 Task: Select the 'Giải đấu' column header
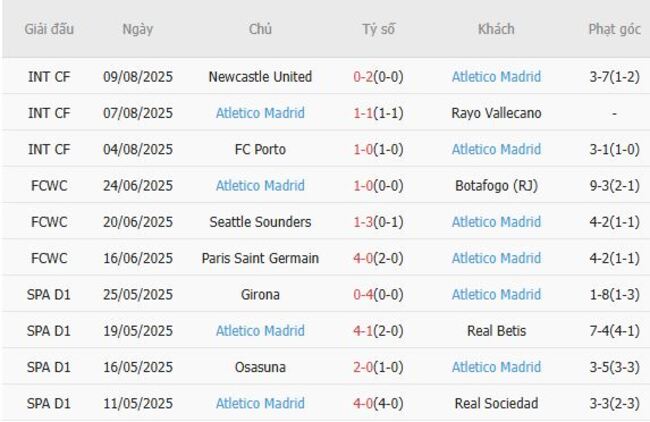pyautogui.click(x=49, y=29)
